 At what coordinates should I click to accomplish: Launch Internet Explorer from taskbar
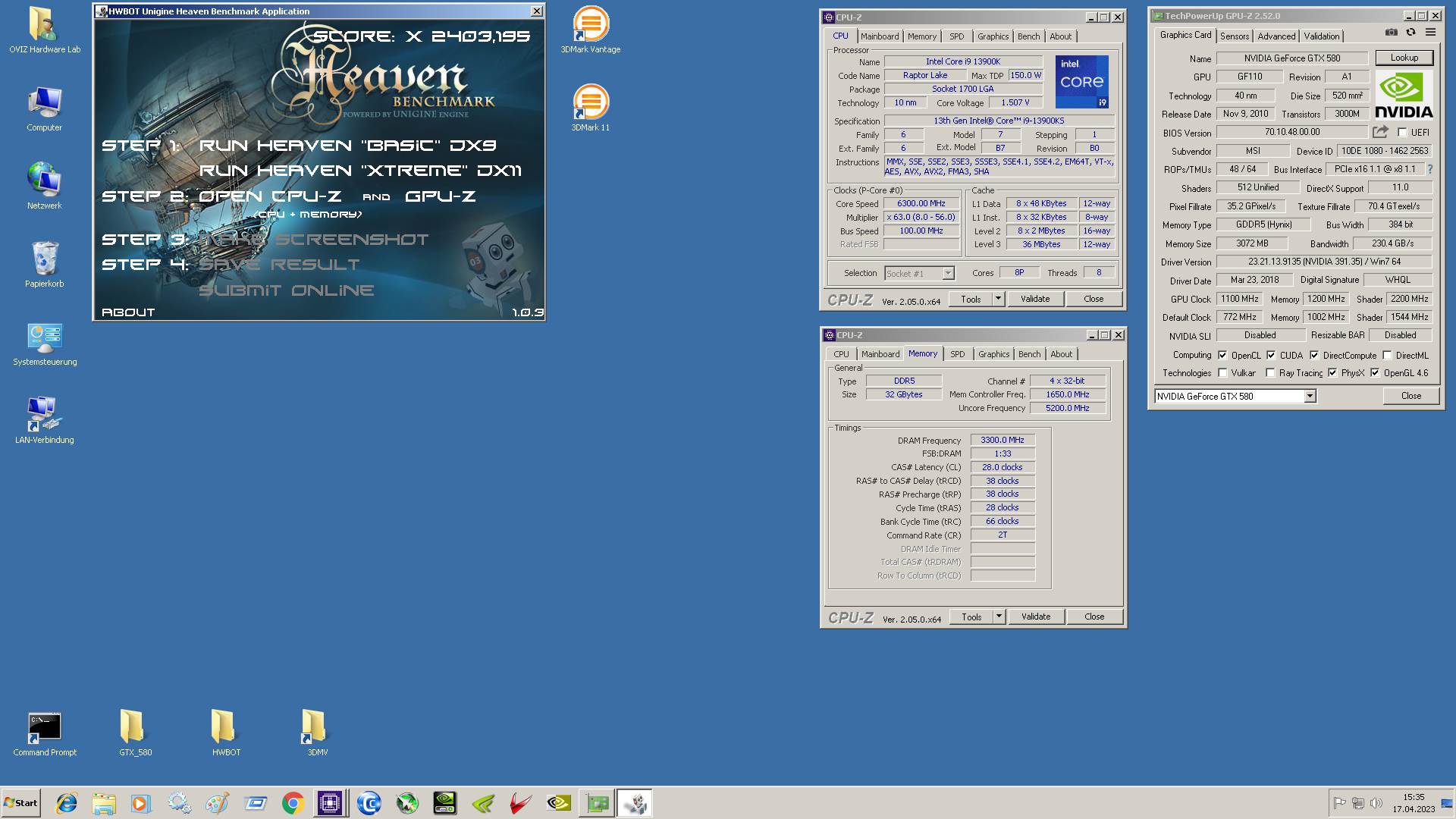67,803
